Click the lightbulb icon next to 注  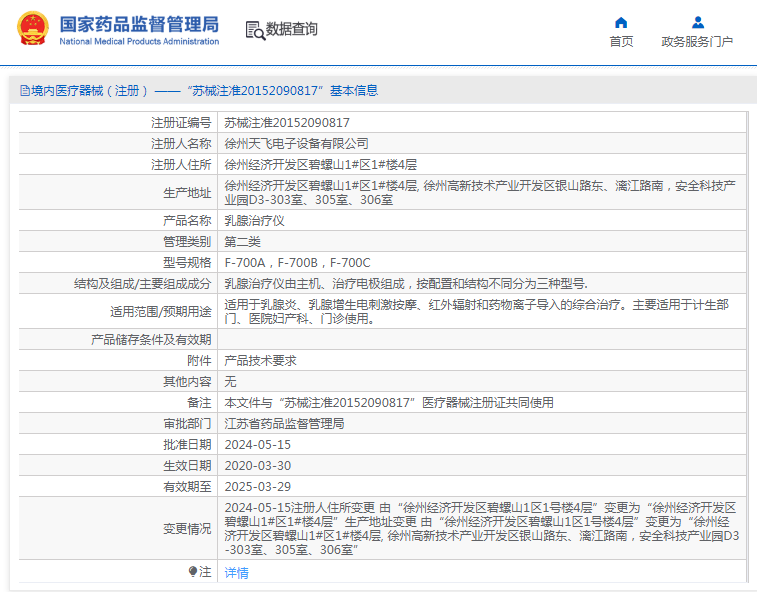pyautogui.click(x=193, y=572)
